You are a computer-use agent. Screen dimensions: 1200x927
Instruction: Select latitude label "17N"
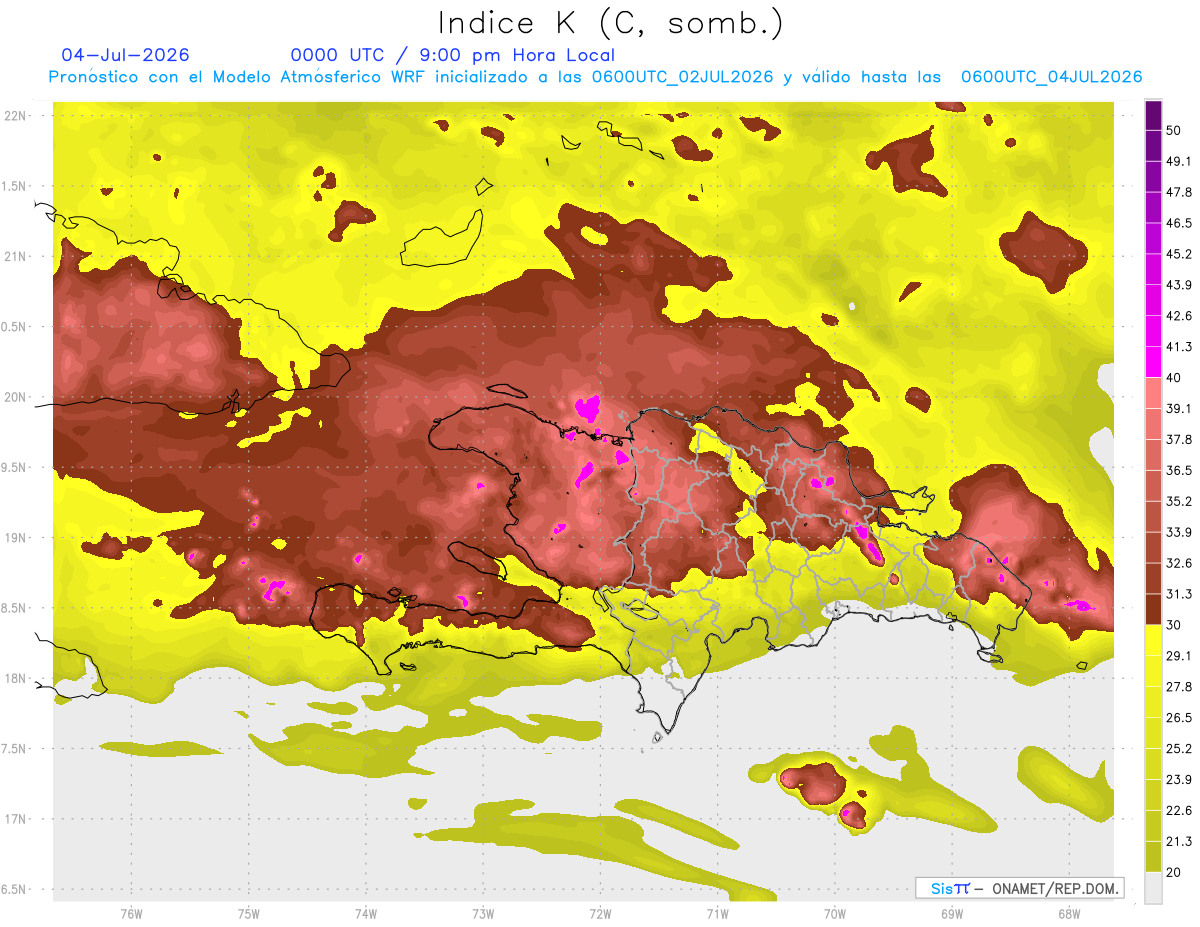(15, 819)
